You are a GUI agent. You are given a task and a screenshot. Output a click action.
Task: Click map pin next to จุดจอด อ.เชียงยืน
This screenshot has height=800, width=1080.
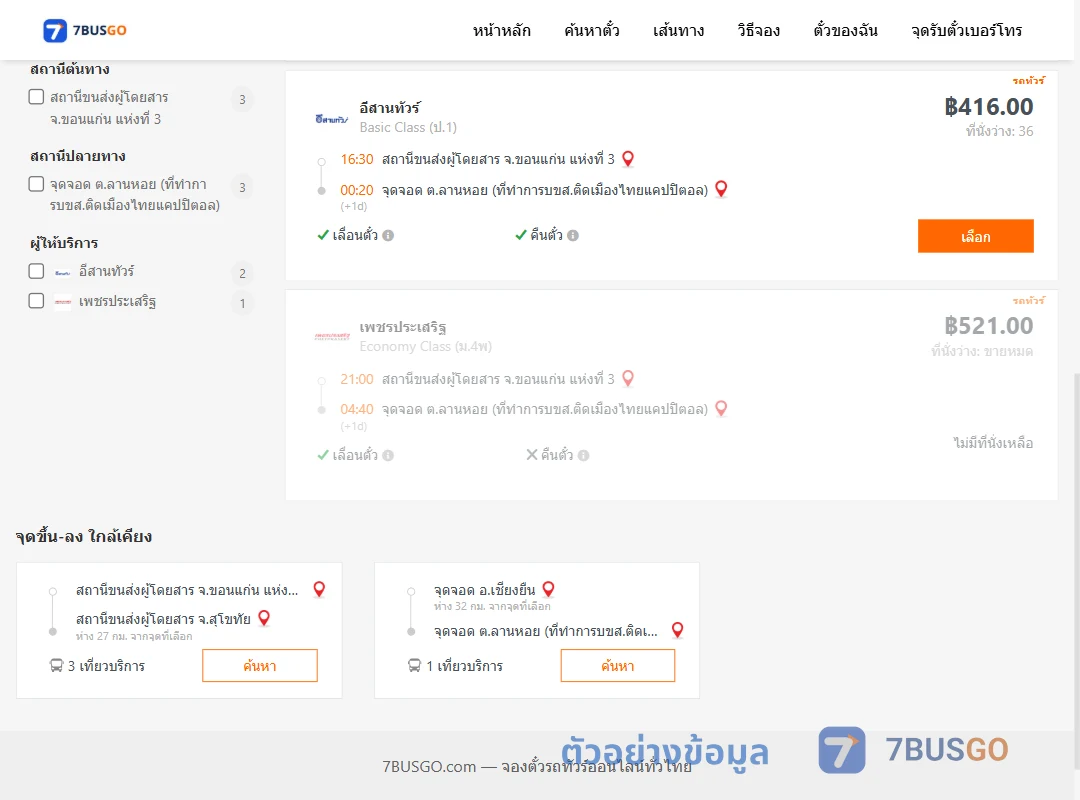548,589
